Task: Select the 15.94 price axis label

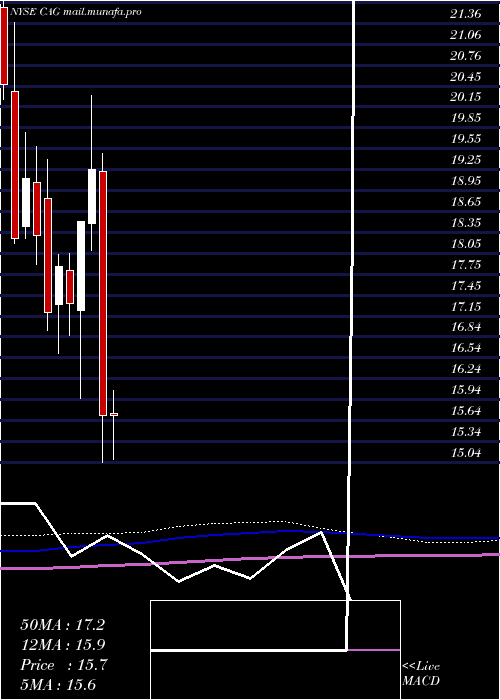Action: (466, 390)
